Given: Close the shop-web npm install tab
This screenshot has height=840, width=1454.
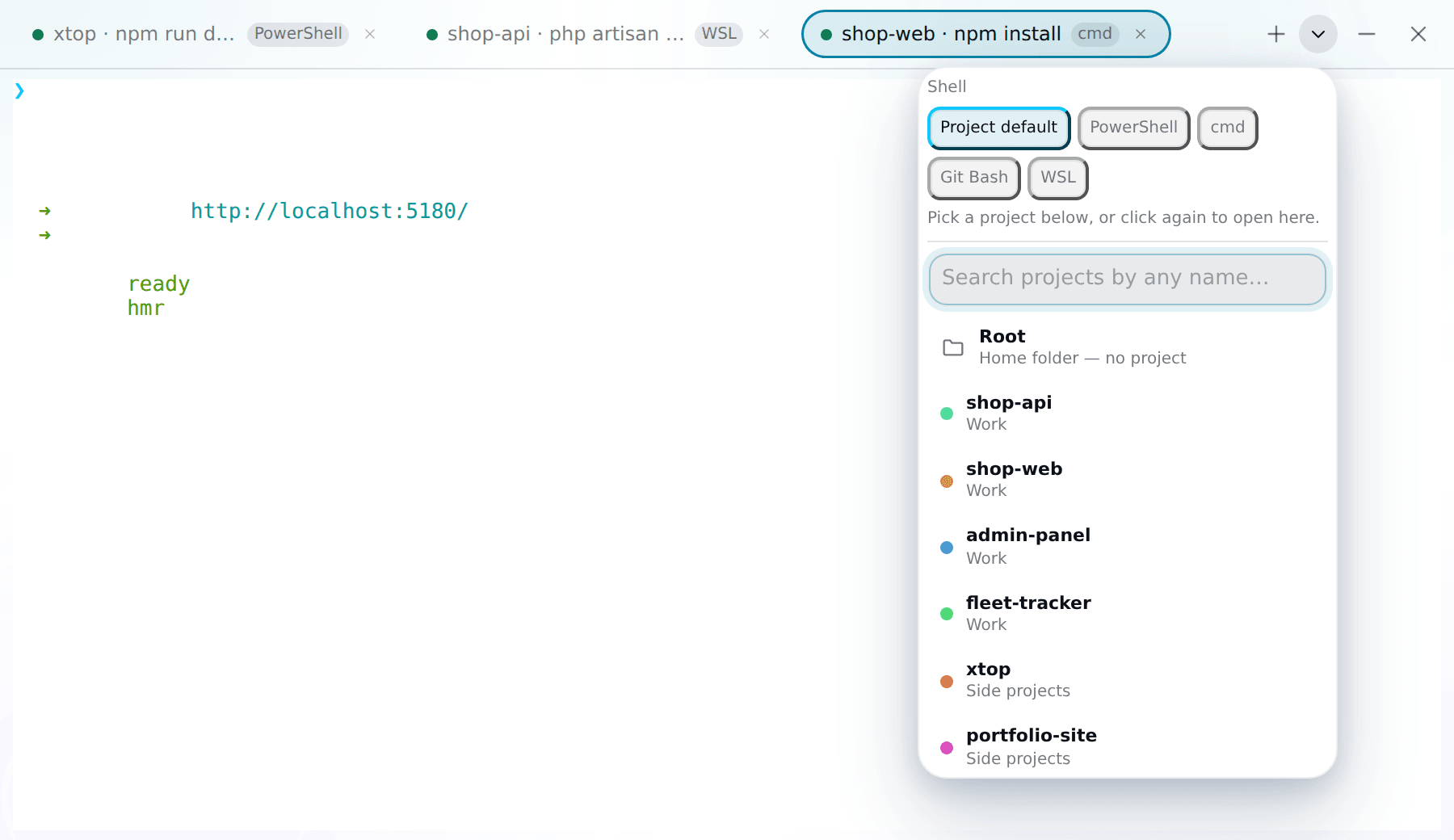Looking at the screenshot, I should [1141, 34].
